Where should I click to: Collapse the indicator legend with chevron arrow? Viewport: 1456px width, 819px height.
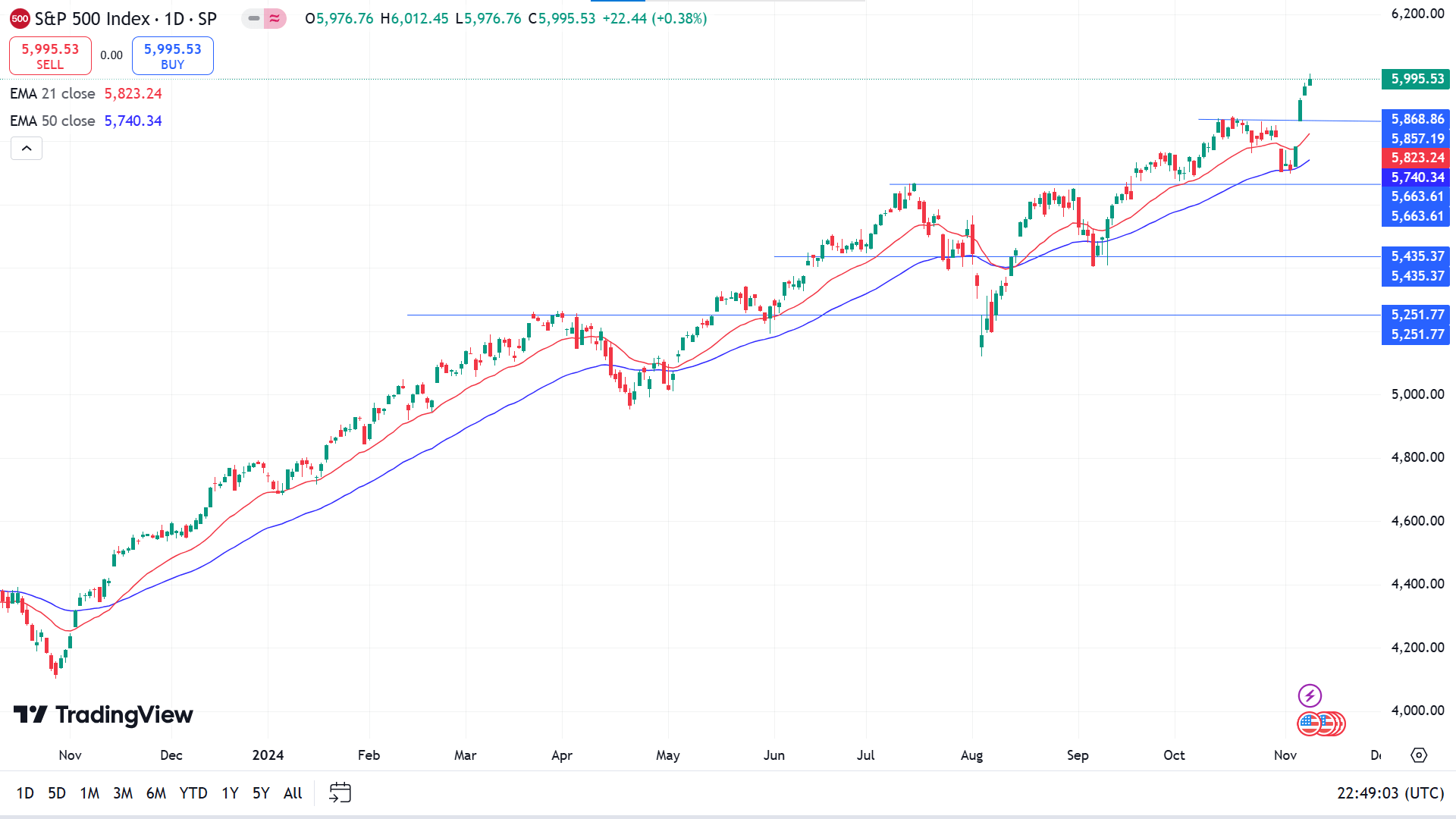pos(27,149)
